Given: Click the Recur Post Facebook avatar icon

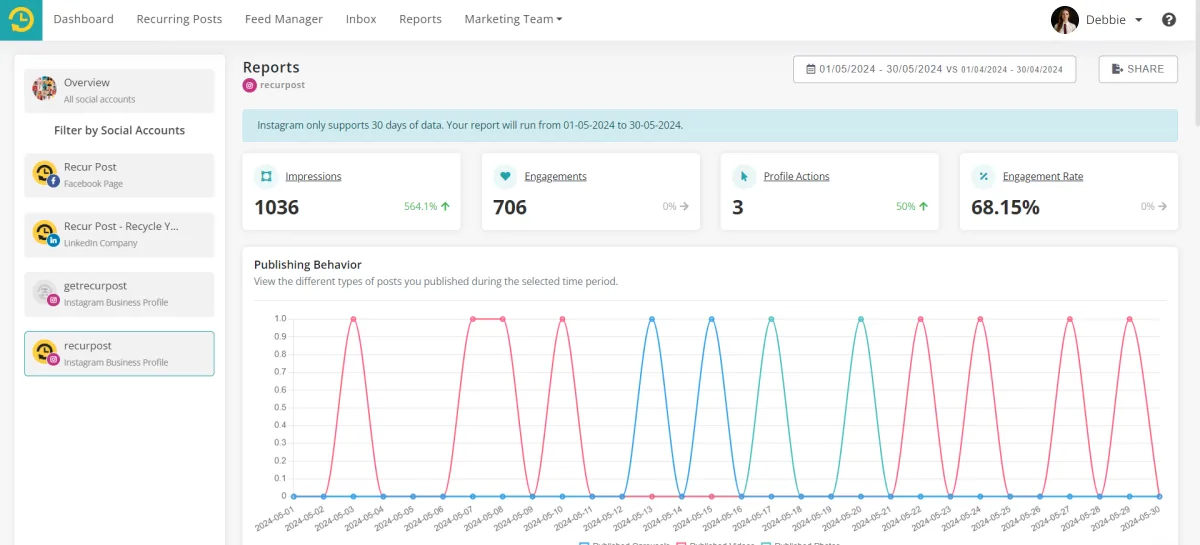Looking at the screenshot, I should tap(45, 174).
